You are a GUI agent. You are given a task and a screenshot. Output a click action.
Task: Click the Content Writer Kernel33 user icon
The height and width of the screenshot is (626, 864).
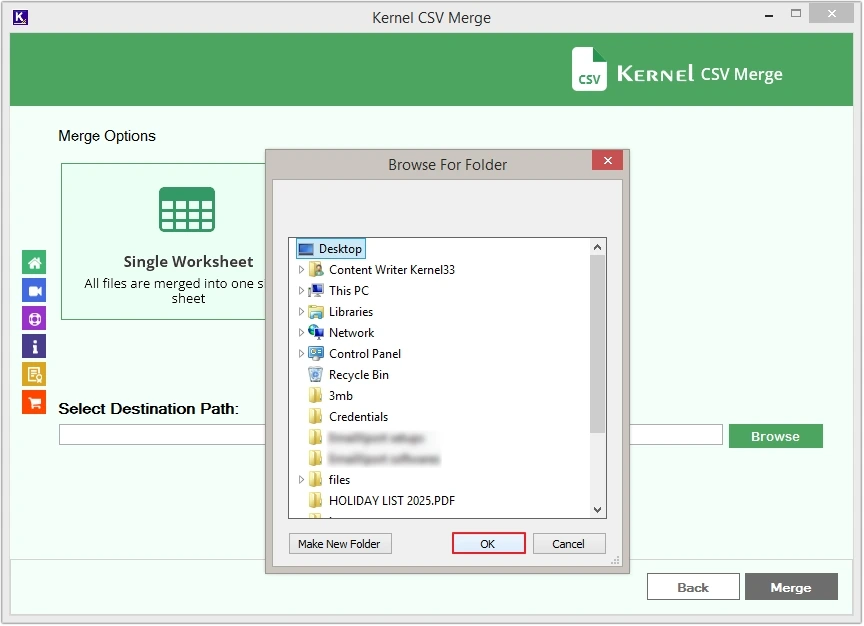(x=316, y=270)
